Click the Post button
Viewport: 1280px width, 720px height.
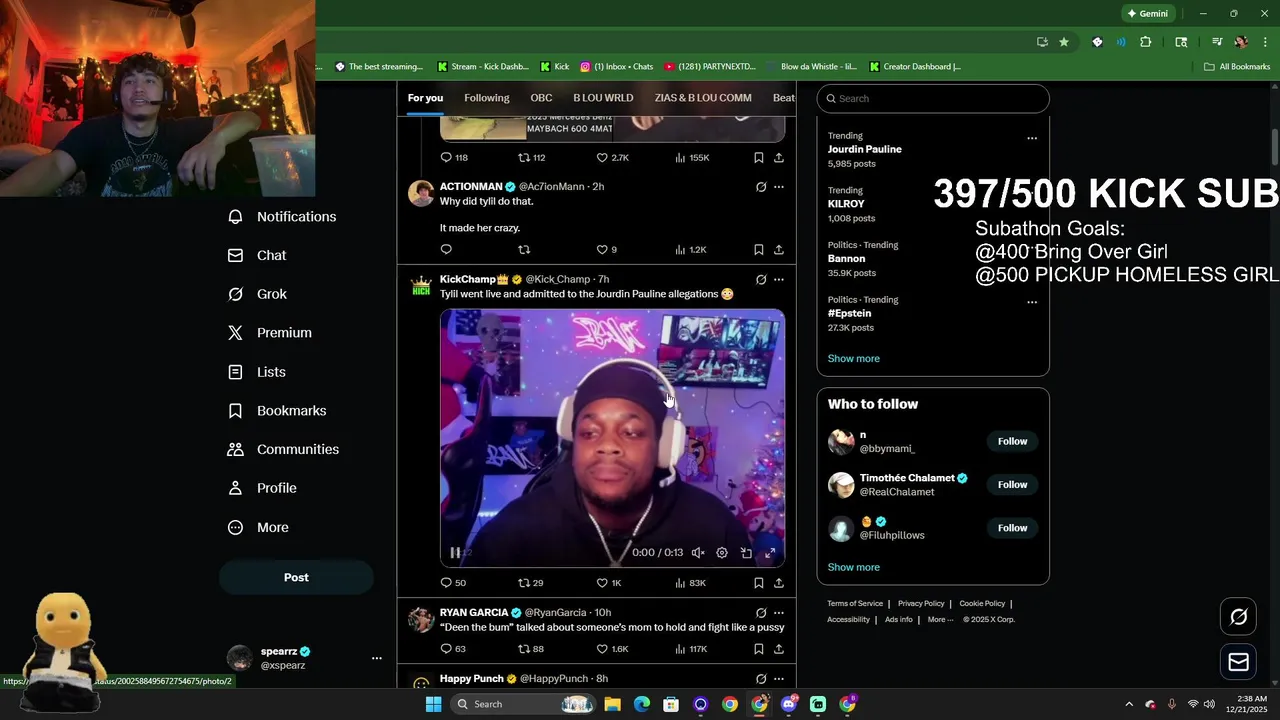pos(296,577)
